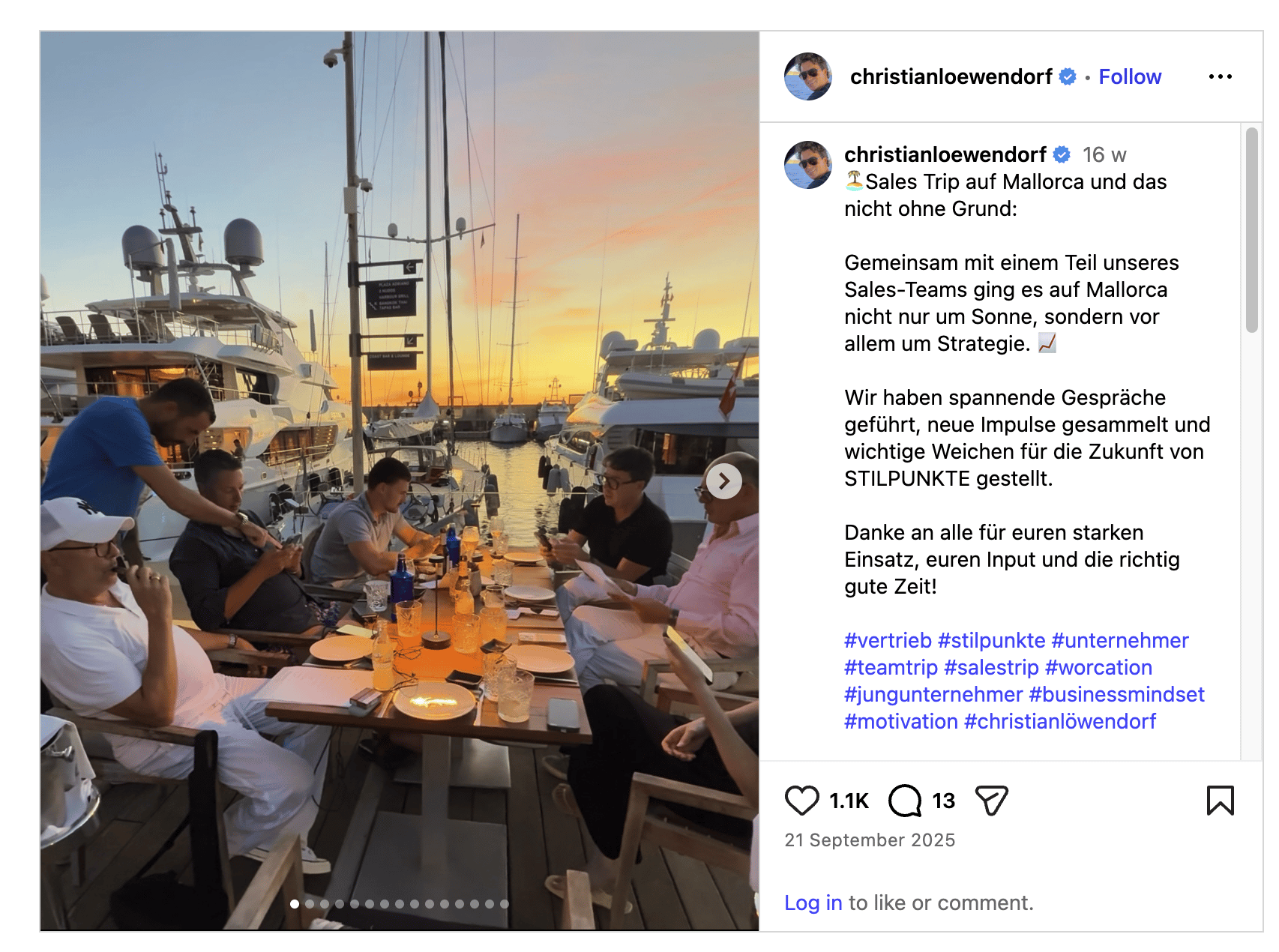This screenshot has height=952, width=1279.
Task: Open the #stilpunkte hashtag
Action: point(991,640)
